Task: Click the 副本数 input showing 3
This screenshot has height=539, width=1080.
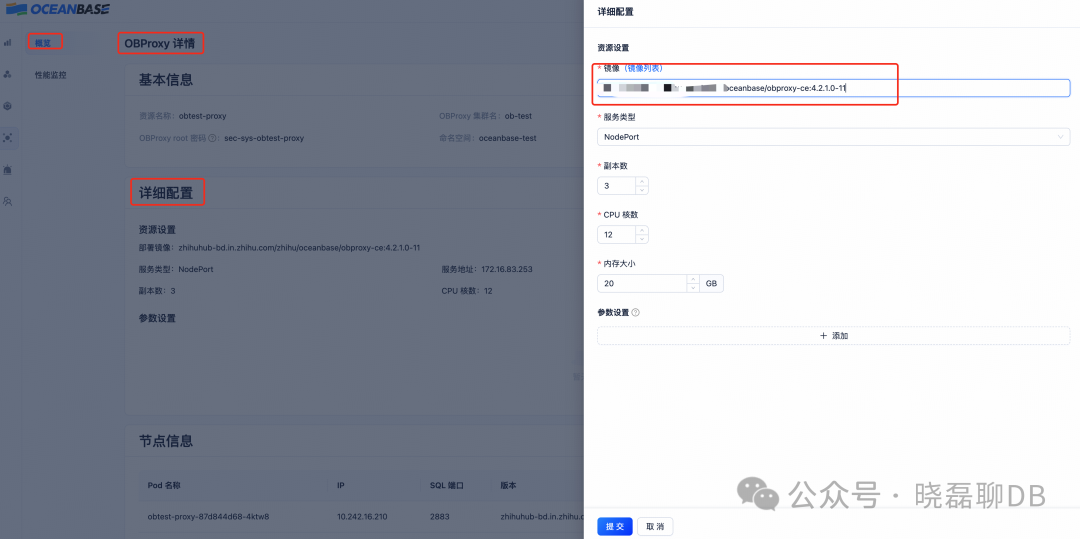Action: click(616, 186)
